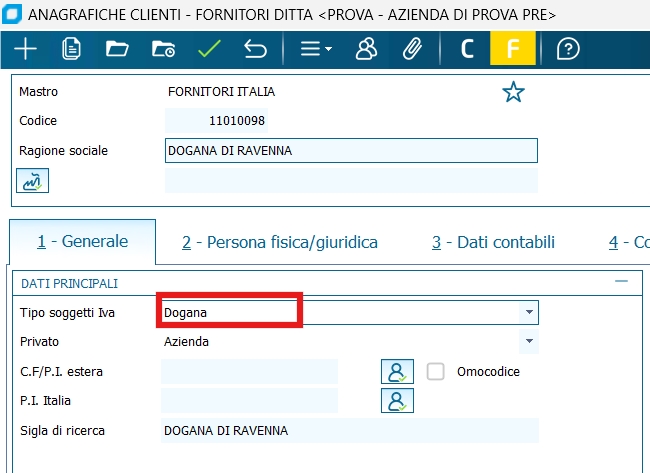
Task: Open the Dati contabili tab
Action: point(493,242)
